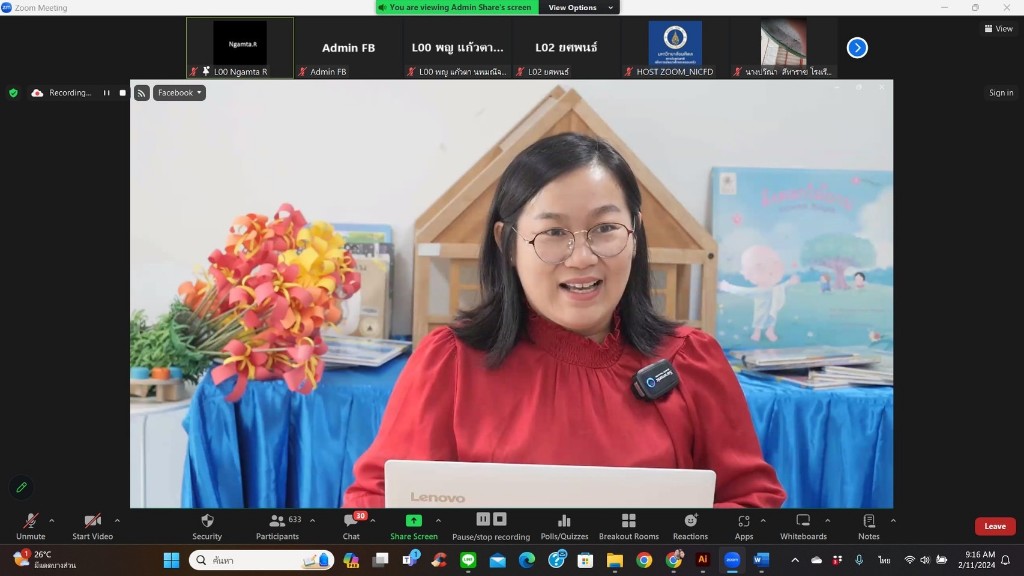Click the cloud Recording status icon
This screenshot has height=576, width=1024.
click(37, 93)
